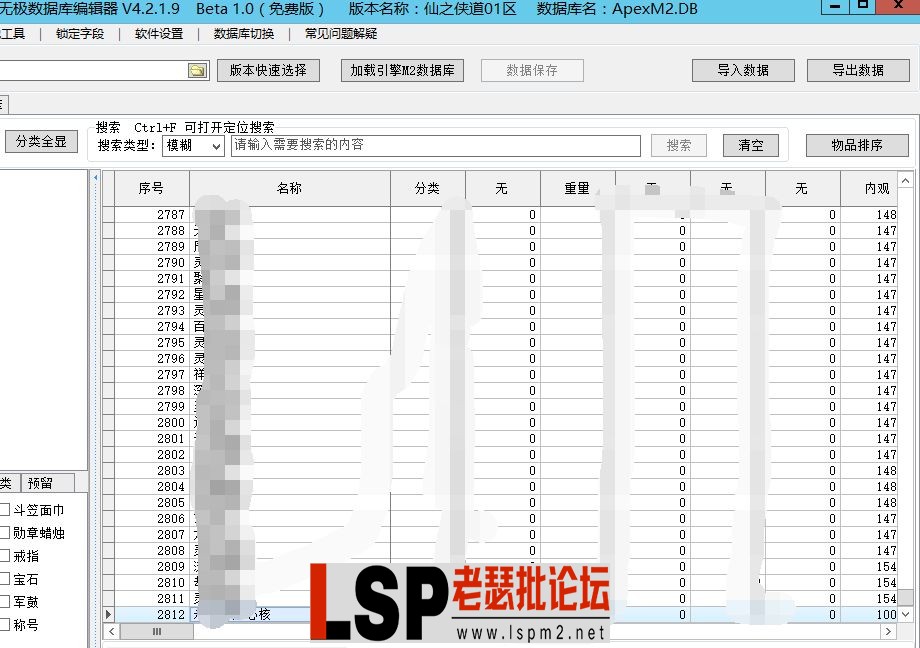This screenshot has height=648, width=920.
Task: Select the row numbered 2787
Action: click(500, 215)
